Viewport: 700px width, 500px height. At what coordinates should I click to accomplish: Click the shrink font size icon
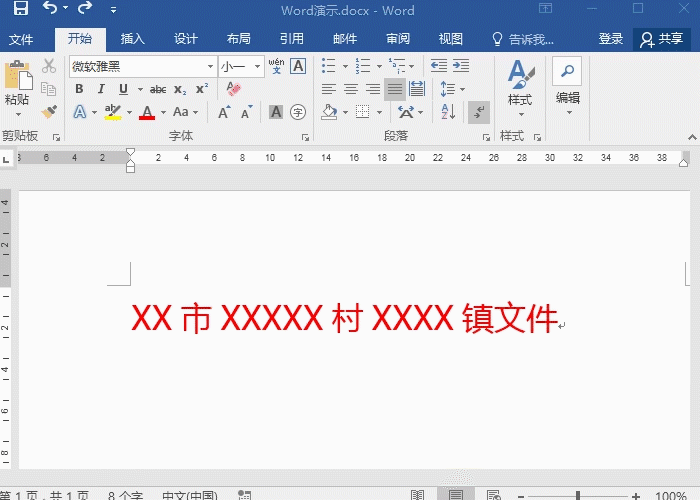(246, 112)
